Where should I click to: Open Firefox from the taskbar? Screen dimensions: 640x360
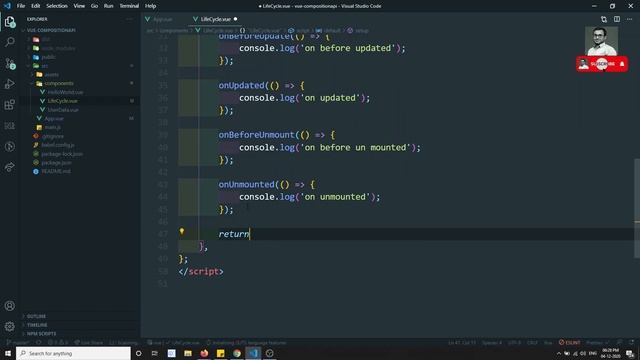click(x=204, y=353)
